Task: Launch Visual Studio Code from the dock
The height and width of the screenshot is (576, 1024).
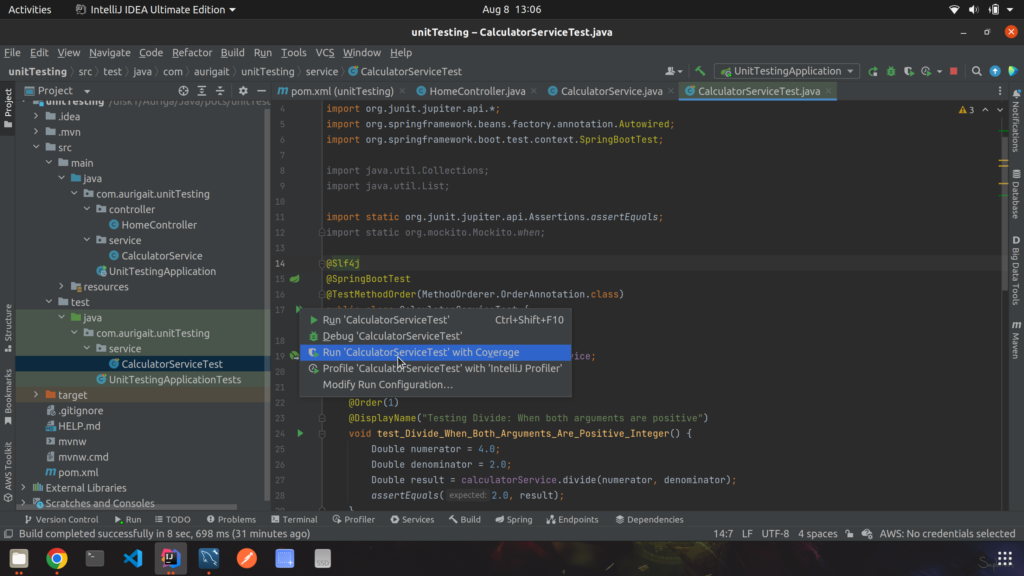Action: click(x=133, y=558)
